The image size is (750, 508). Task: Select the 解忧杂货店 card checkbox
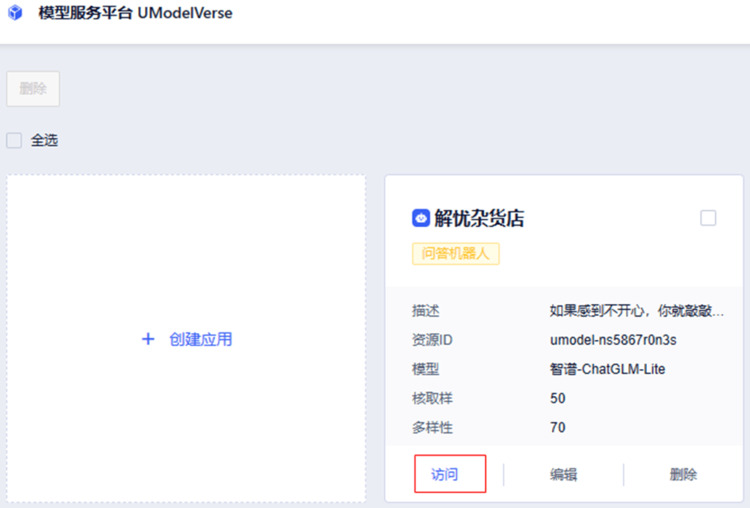(x=708, y=218)
